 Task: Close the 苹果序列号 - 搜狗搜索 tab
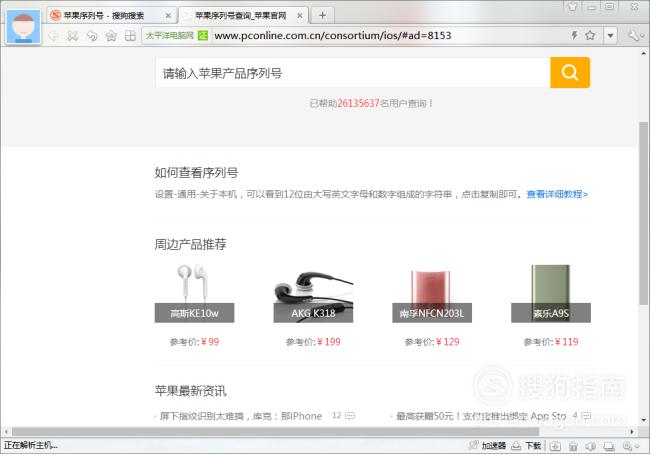pyautogui.click(x=168, y=16)
